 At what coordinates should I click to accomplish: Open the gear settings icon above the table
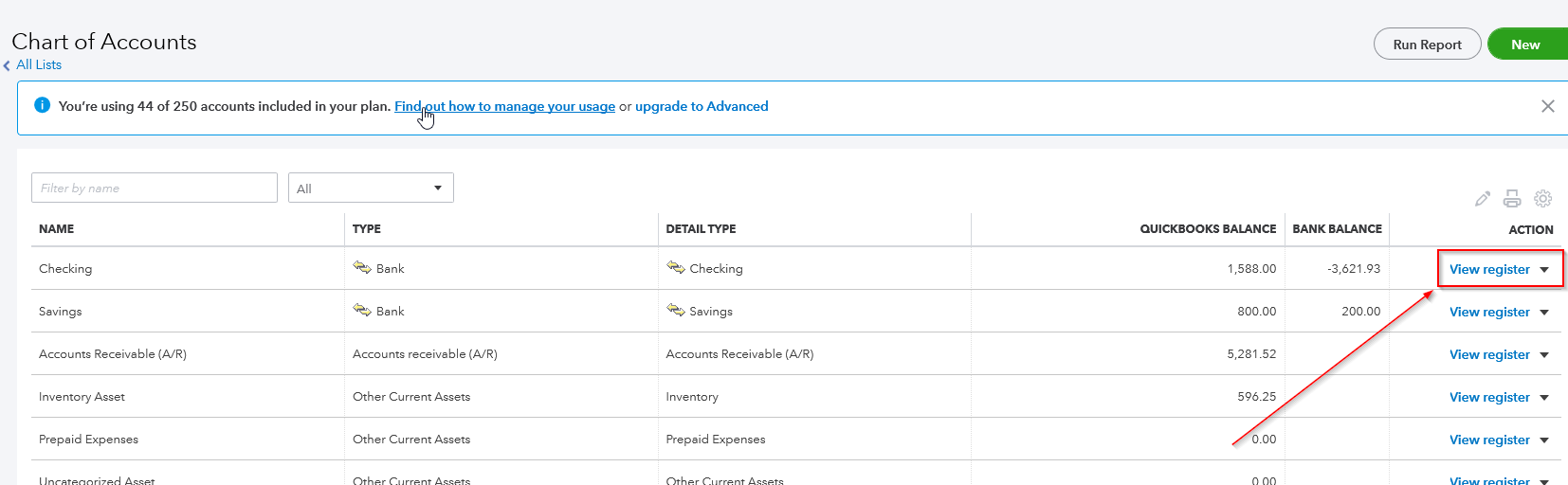pos(1543,199)
